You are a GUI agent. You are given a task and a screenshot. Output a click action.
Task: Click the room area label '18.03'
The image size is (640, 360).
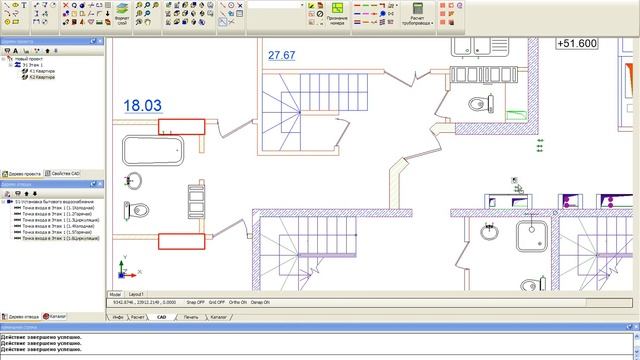coord(142,106)
